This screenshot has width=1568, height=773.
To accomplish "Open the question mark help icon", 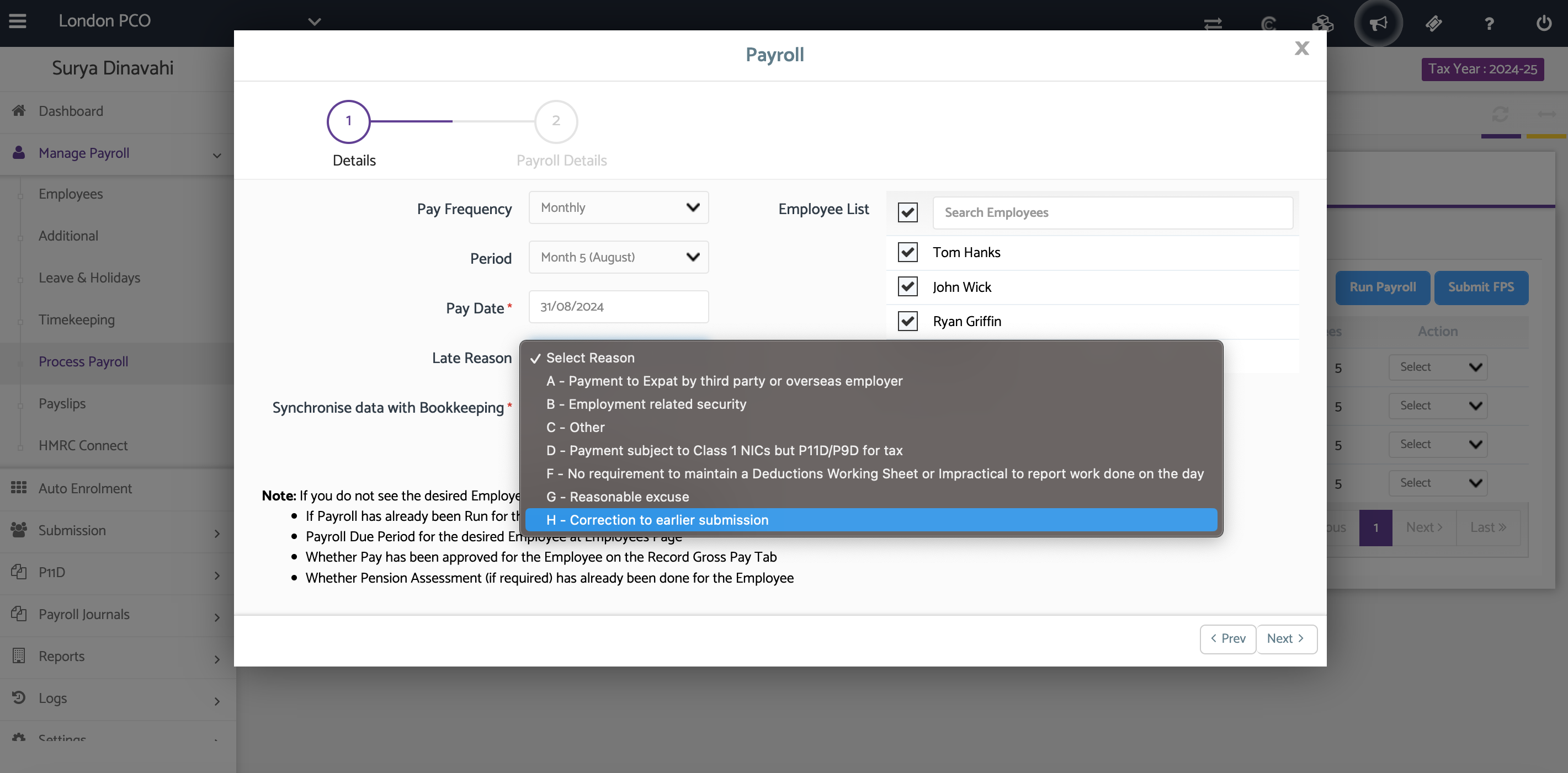I will coord(1489,24).
